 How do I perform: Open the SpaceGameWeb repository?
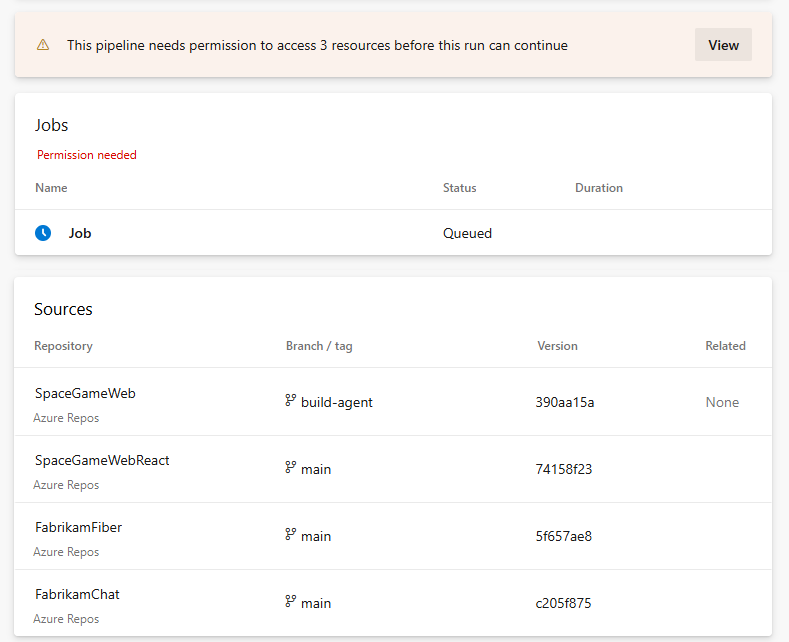85,393
